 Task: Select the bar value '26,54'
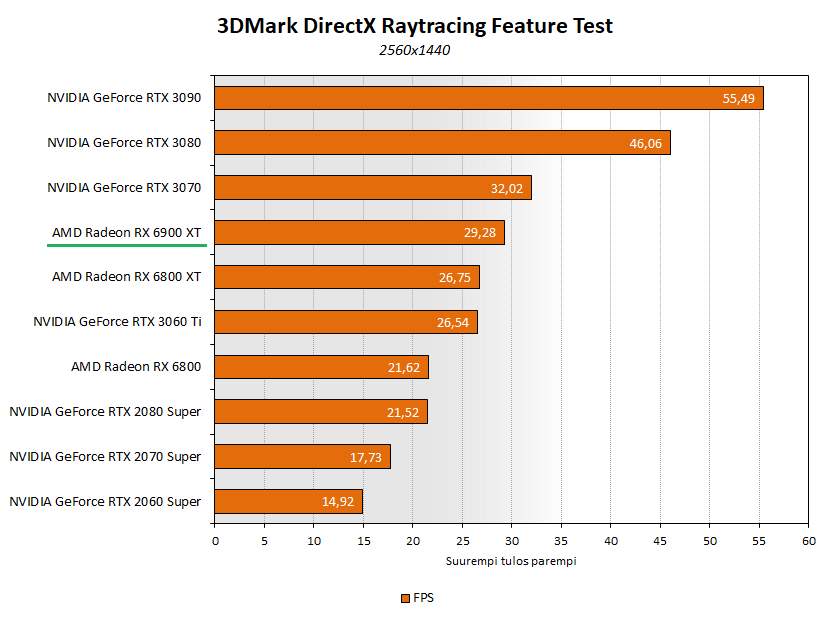click(453, 323)
